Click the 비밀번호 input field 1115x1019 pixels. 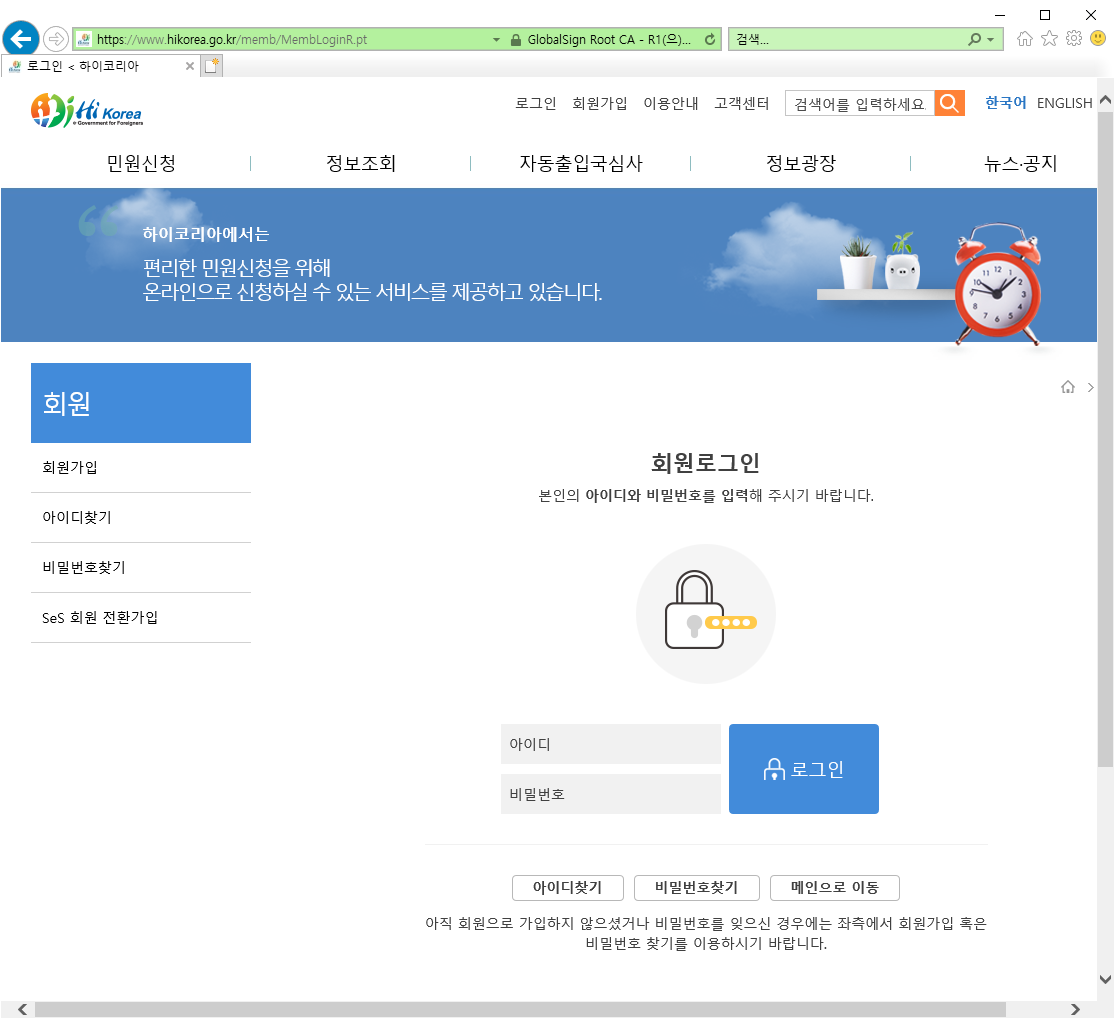coord(611,794)
